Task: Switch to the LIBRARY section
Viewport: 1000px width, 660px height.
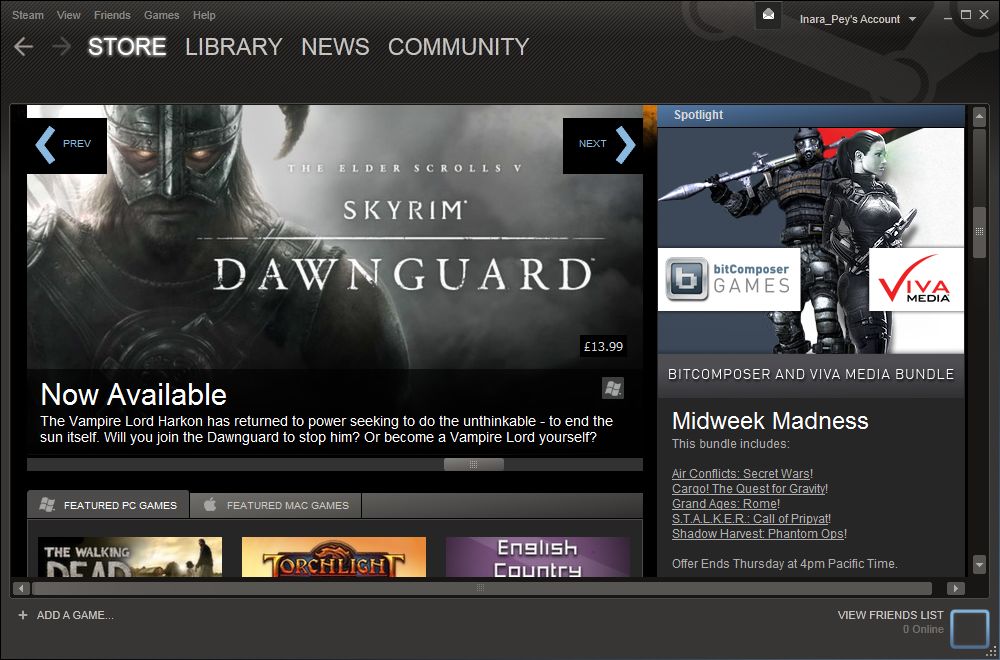Action: coord(233,47)
